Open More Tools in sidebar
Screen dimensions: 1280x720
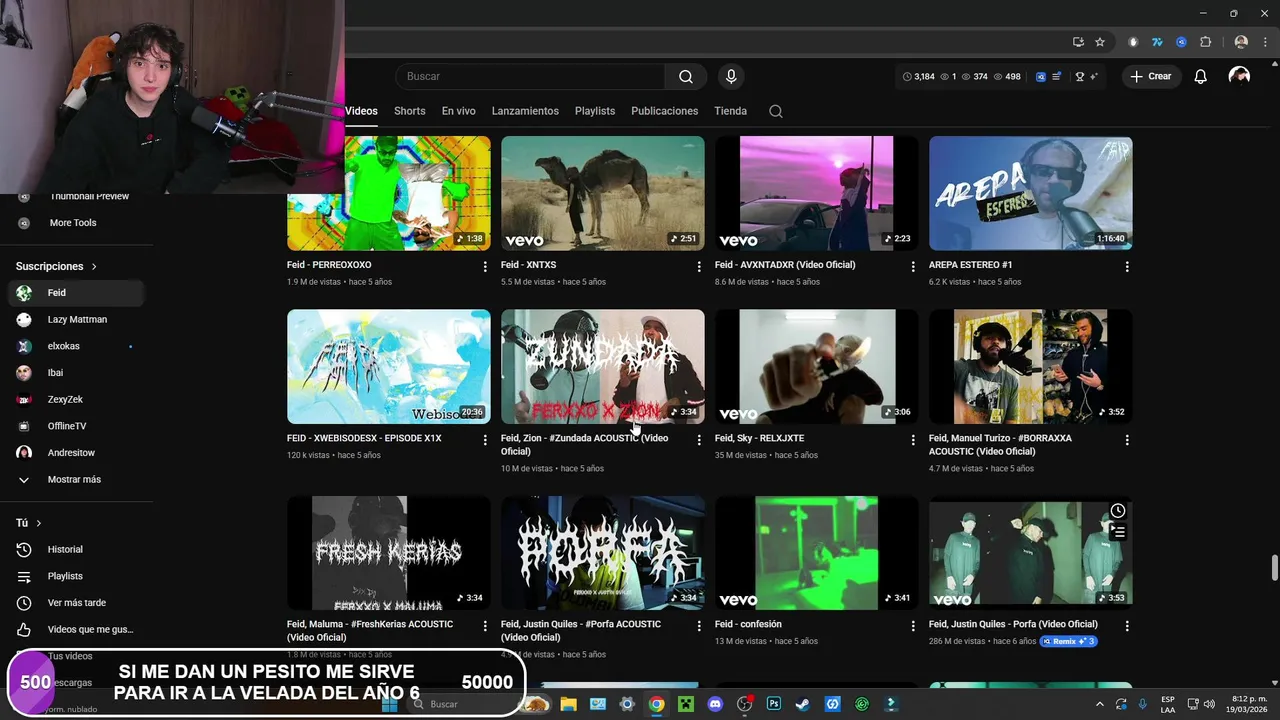pyautogui.click(x=76, y=223)
